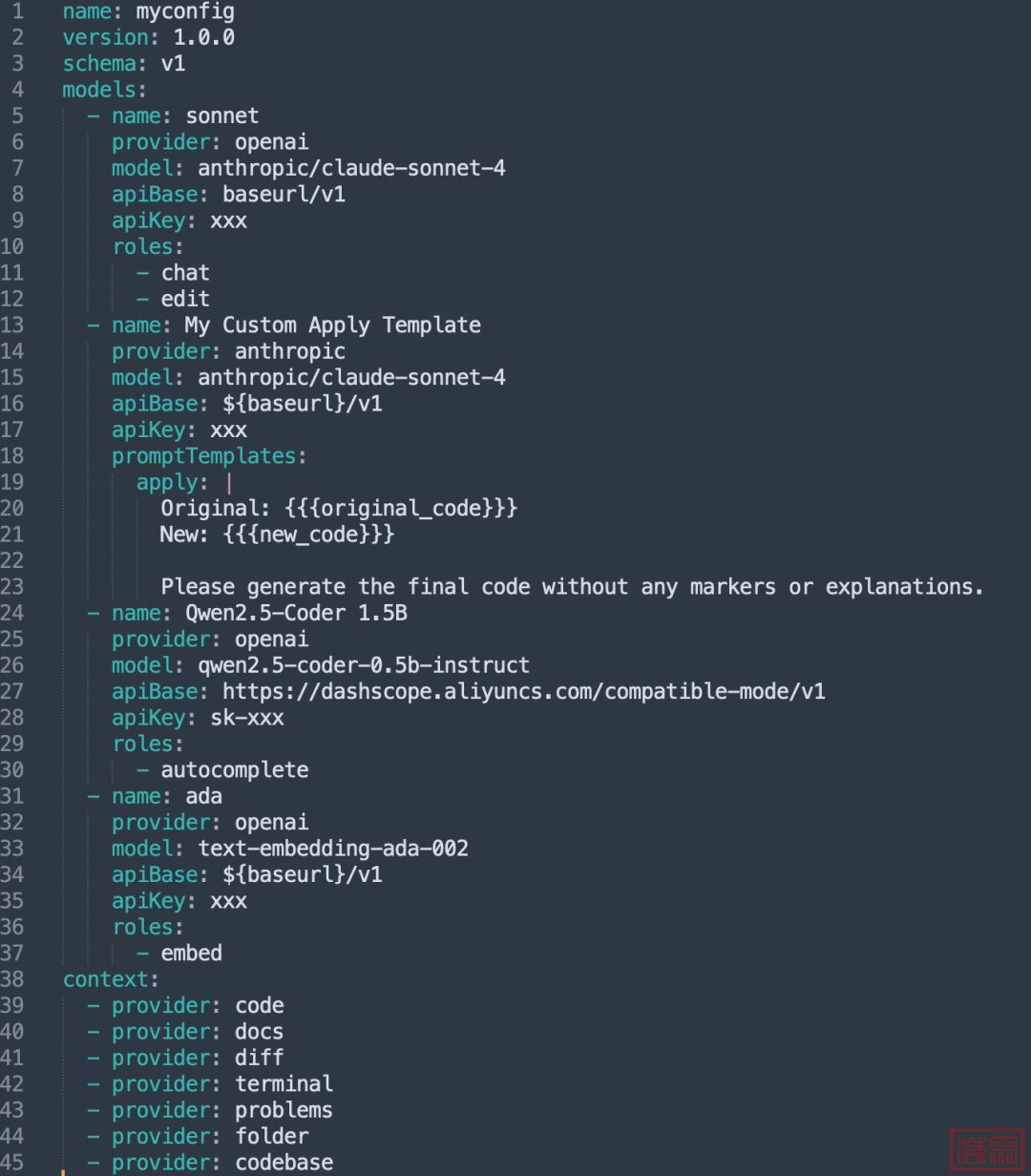The width and height of the screenshot is (1031, 1176).
Task: Click the My Custom Apply Template name
Action: pos(332,325)
